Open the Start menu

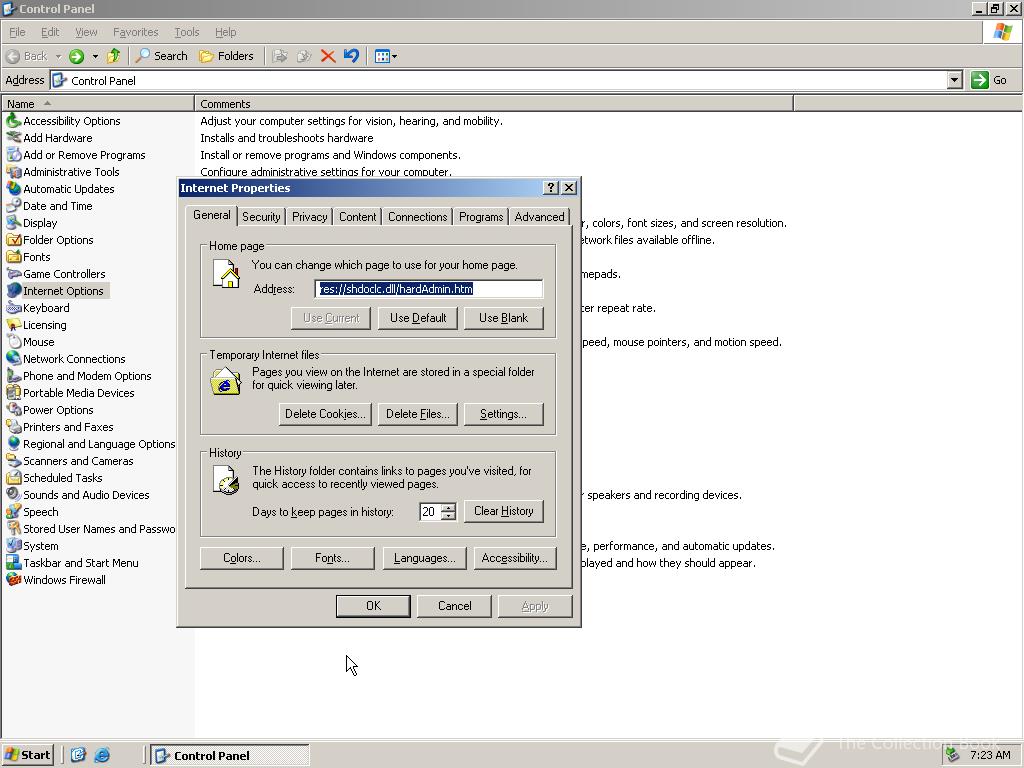(x=27, y=755)
